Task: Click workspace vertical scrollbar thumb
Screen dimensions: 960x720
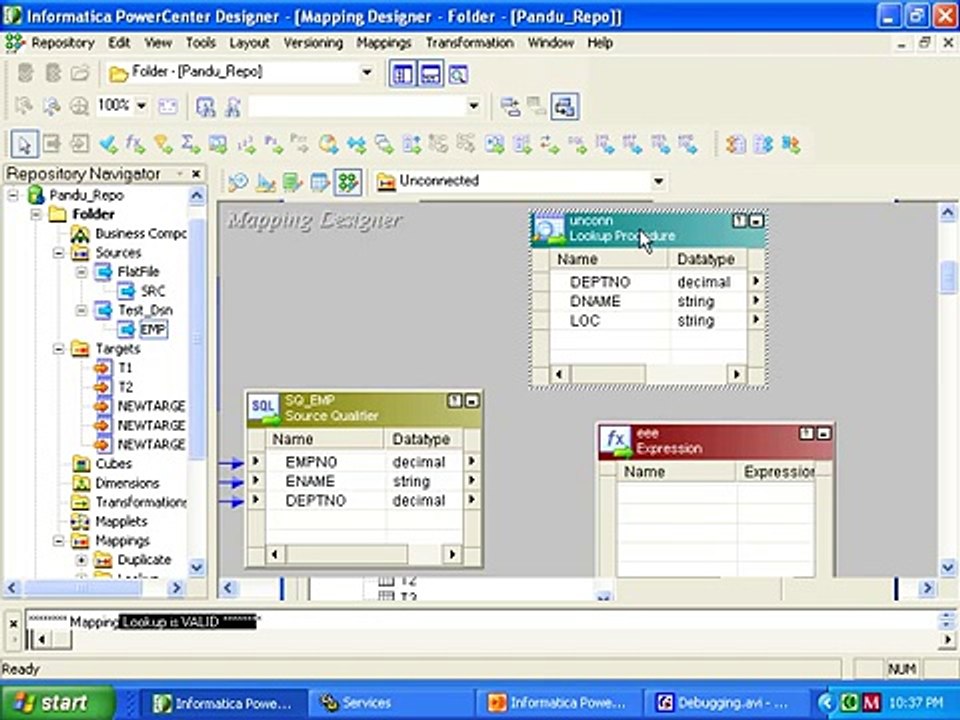Action: pos(948,277)
